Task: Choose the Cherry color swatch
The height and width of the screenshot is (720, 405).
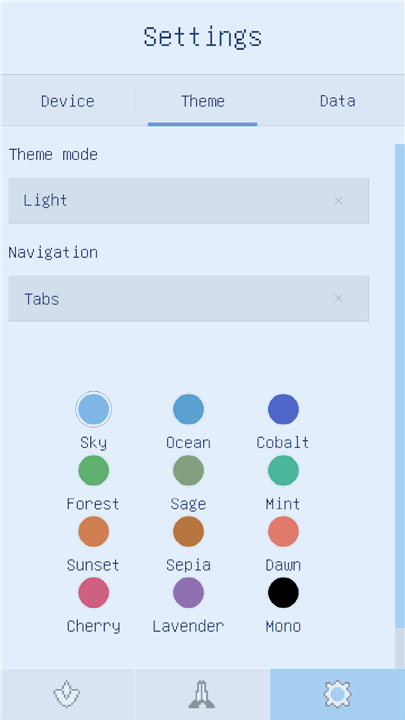Action: coord(94,592)
